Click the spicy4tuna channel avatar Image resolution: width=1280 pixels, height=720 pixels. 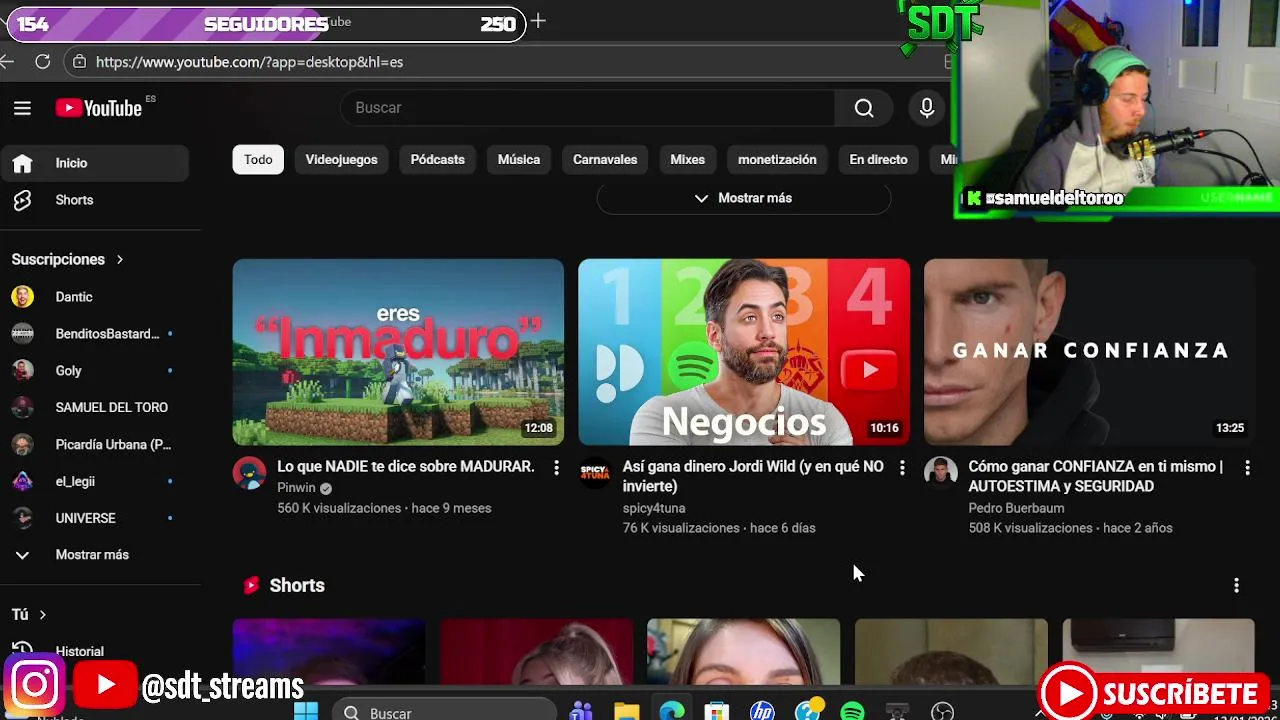(595, 473)
